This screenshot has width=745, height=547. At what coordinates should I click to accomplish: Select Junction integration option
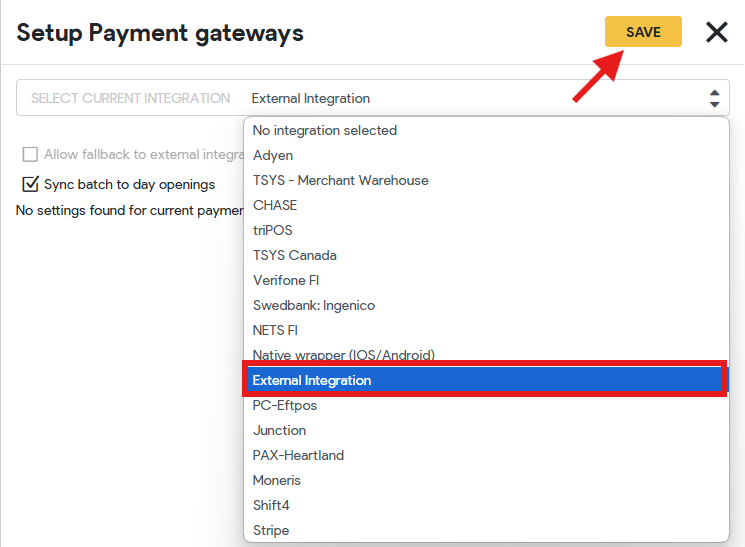(486, 430)
